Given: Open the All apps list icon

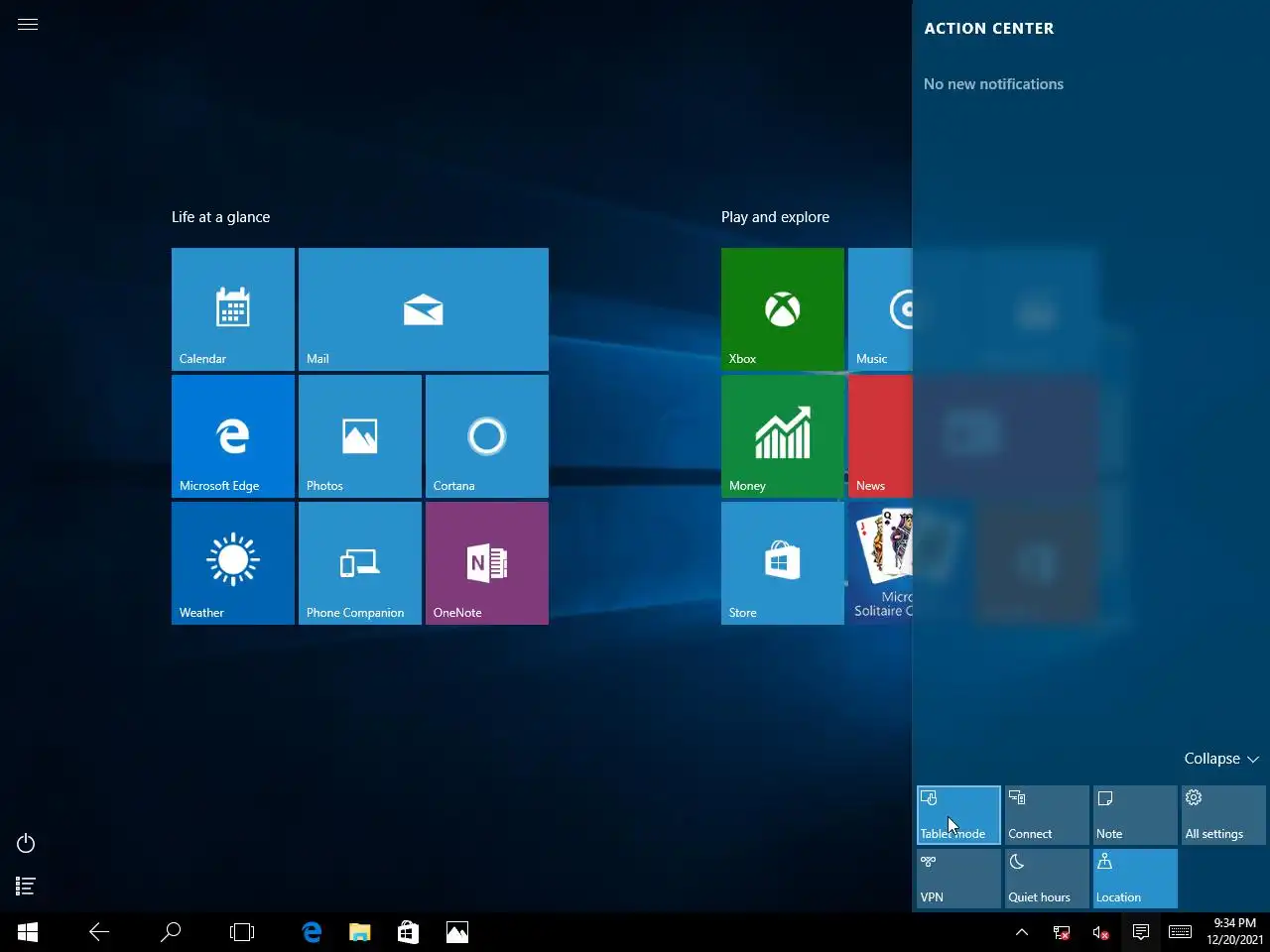Looking at the screenshot, I should (27, 887).
